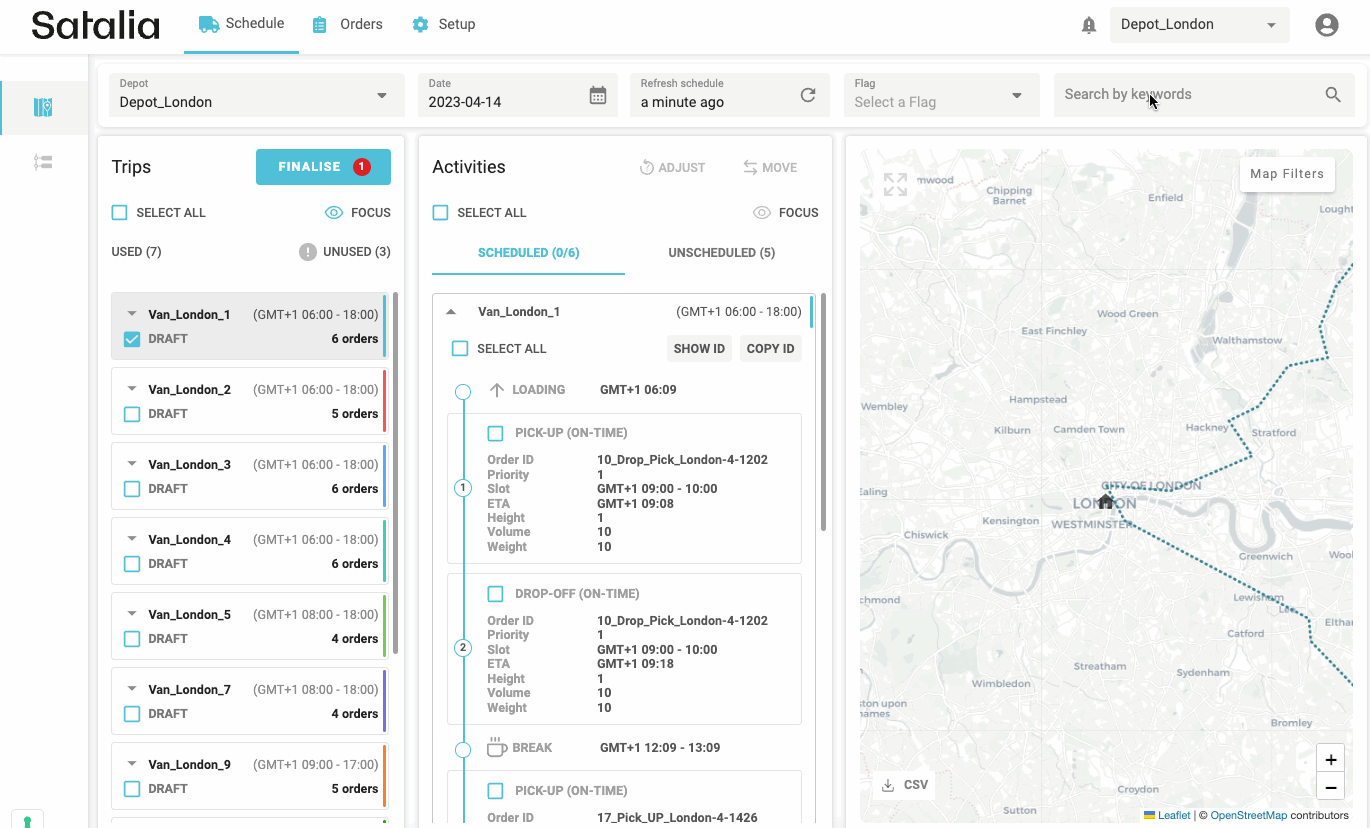Click the Finalise button

click(322, 167)
